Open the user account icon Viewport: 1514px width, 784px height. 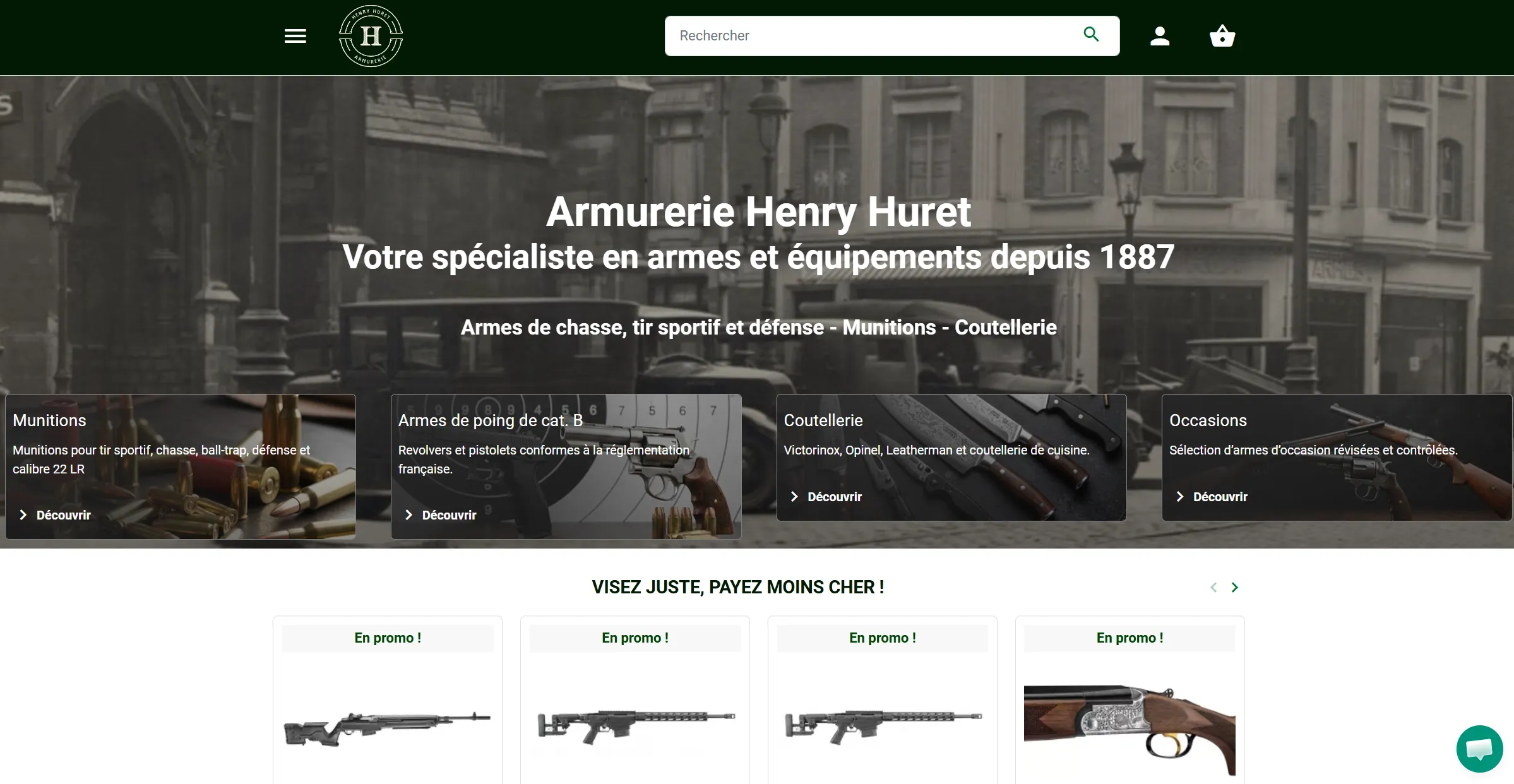pyautogui.click(x=1160, y=36)
